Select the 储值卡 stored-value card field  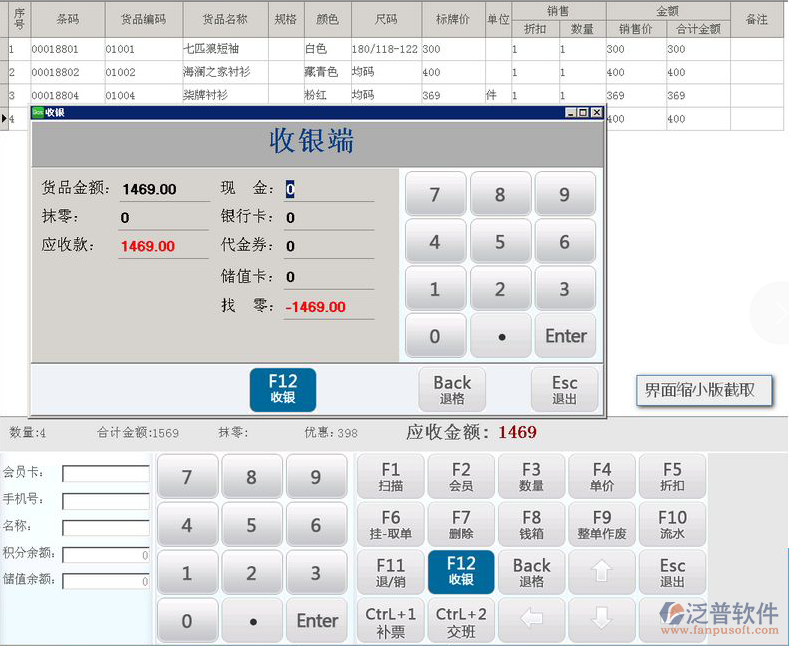[328, 276]
